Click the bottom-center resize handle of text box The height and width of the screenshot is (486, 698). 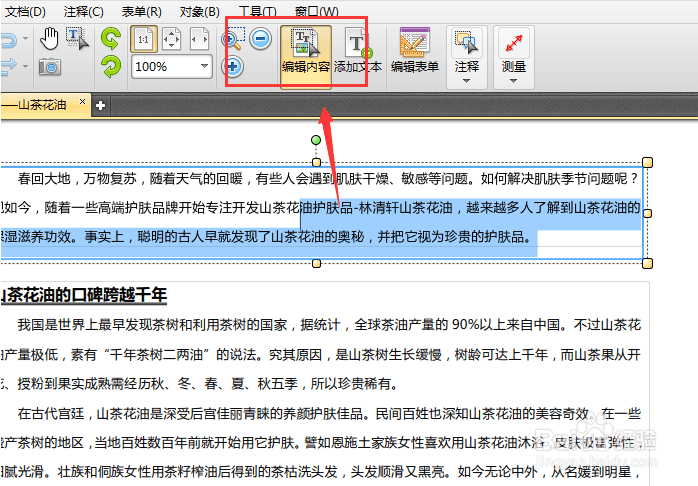[317, 263]
